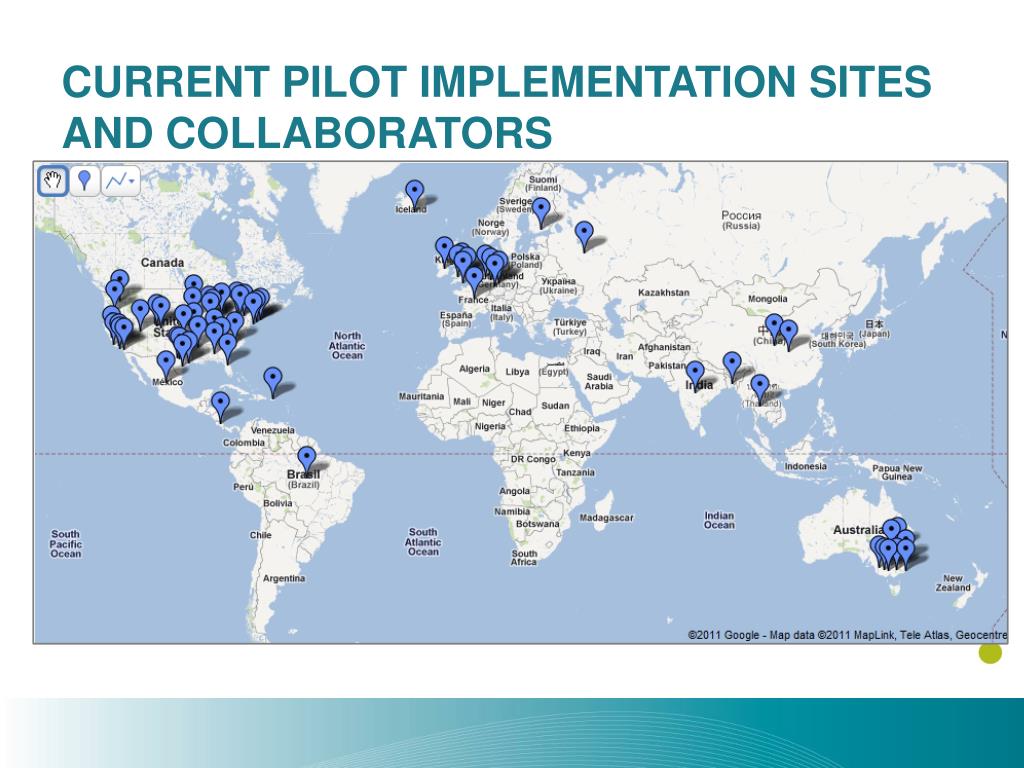Image resolution: width=1024 pixels, height=768 pixels.
Task: Click the "North Atlantic Ocean" label
Action: 347,345
